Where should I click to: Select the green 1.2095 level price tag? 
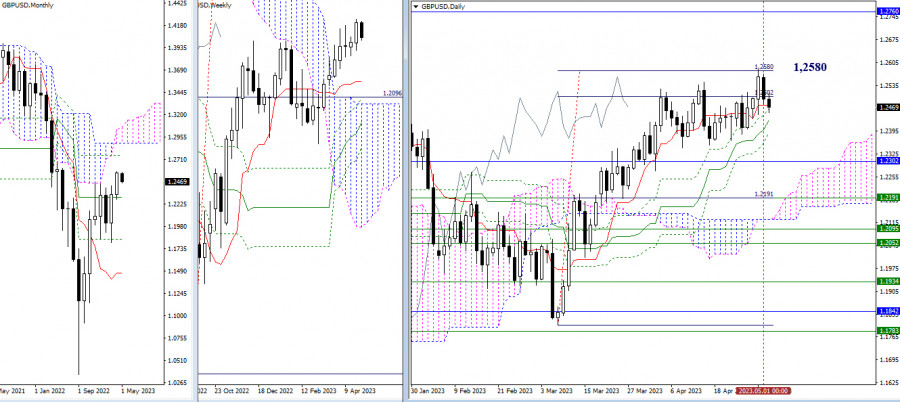[x=887, y=229]
